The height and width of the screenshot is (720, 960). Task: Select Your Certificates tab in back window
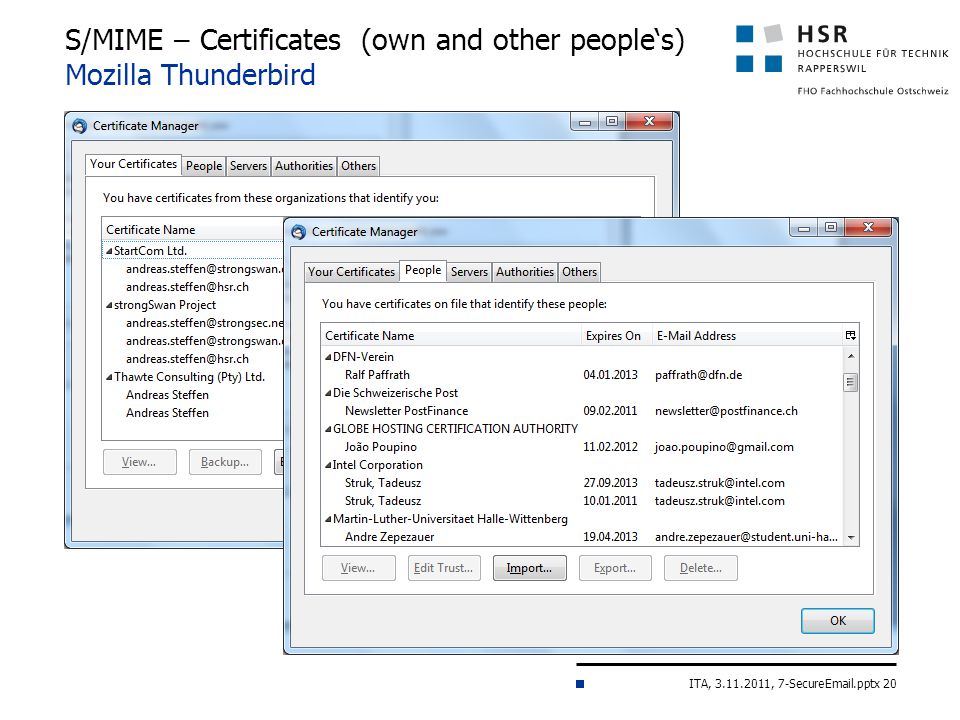(x=133, y=164)
